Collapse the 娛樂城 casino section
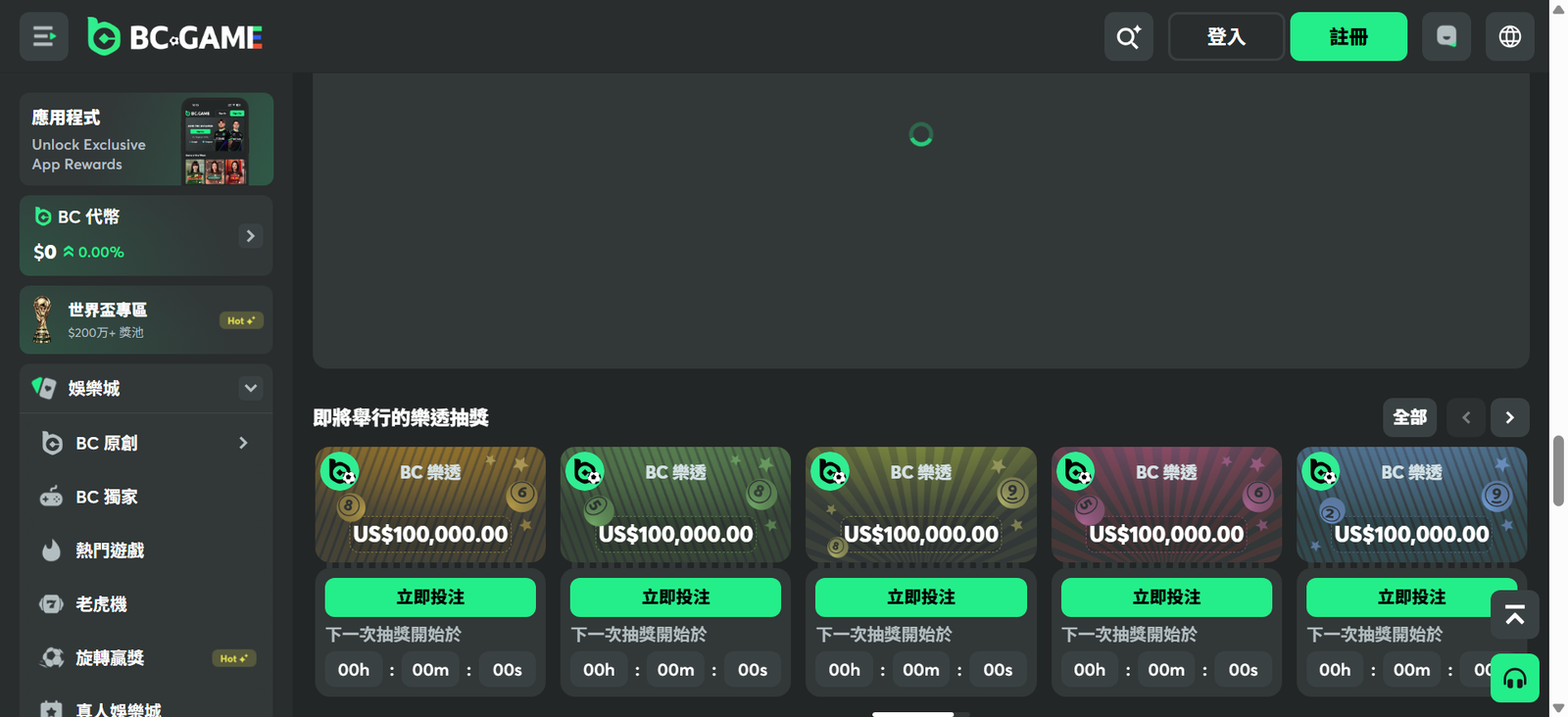This screenshot has height=717, width=1568. [251, 388]
